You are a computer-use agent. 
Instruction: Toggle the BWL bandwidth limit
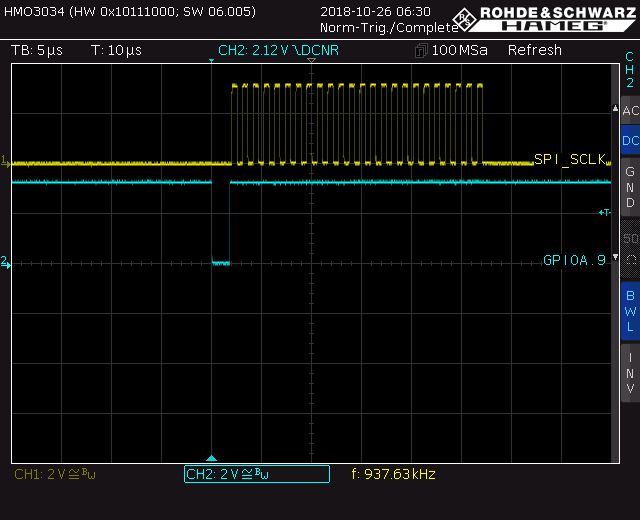631,311
